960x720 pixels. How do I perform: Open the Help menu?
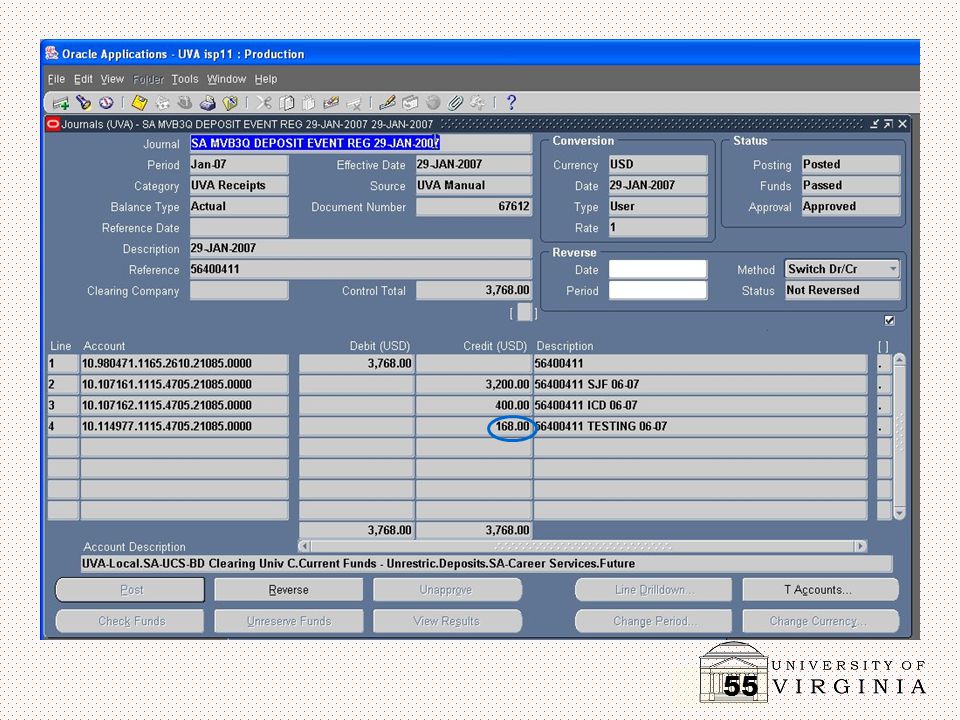[x=266, y=79]
